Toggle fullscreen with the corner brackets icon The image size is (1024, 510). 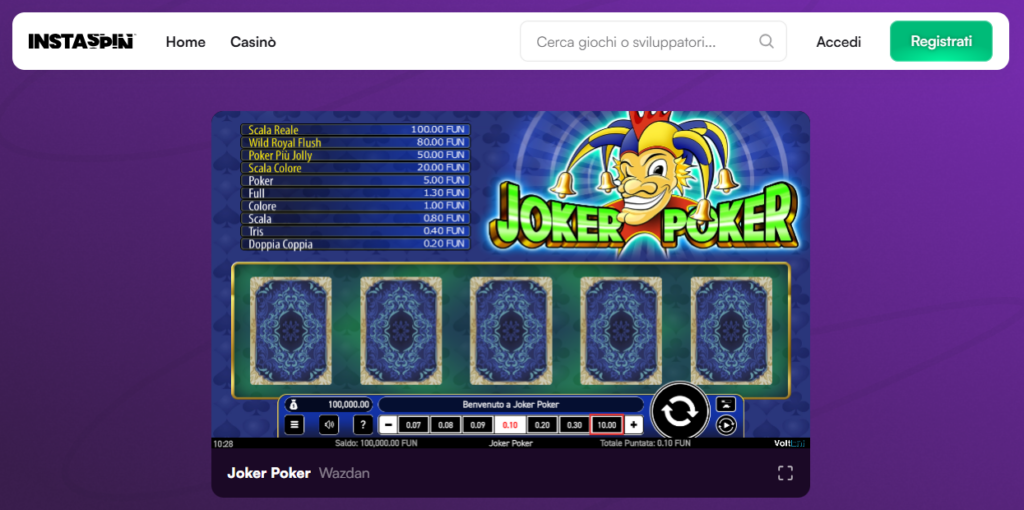[785, 473]
